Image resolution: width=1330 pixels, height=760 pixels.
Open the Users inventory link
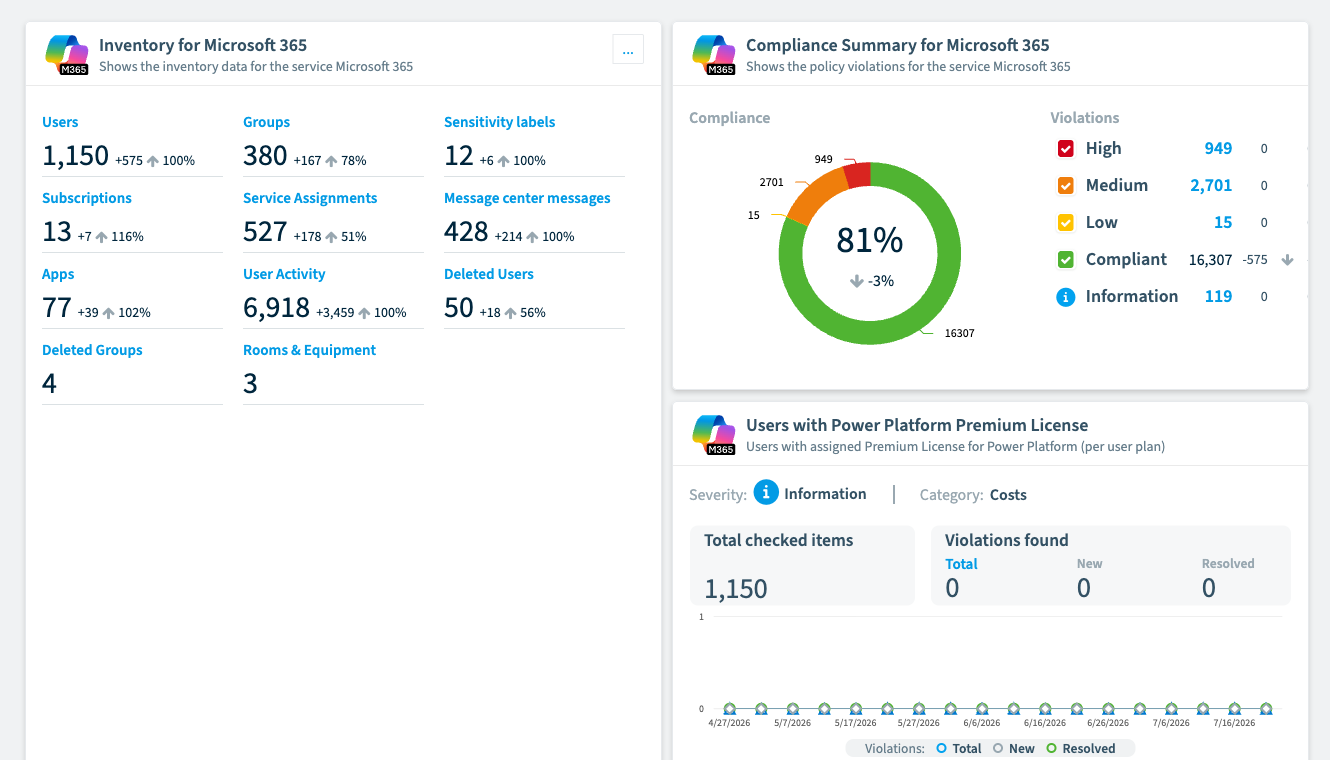pos(60,122)
